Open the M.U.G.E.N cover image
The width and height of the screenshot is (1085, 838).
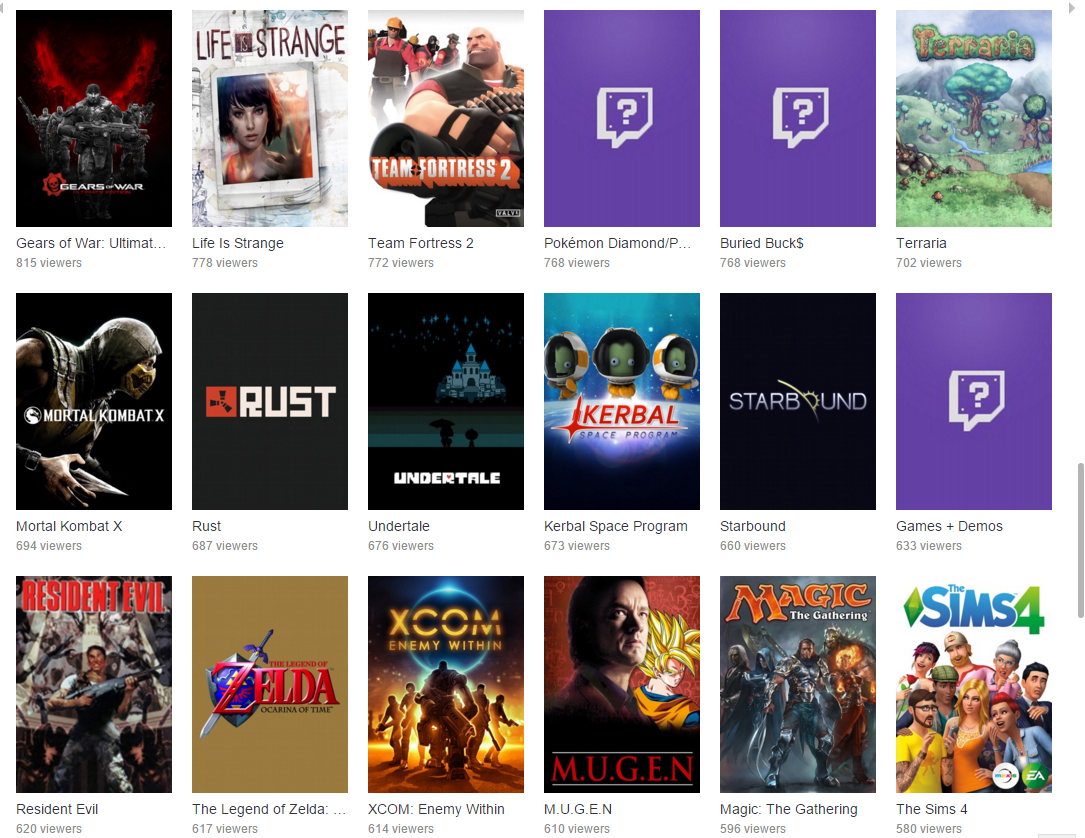[x=621, y=684]
